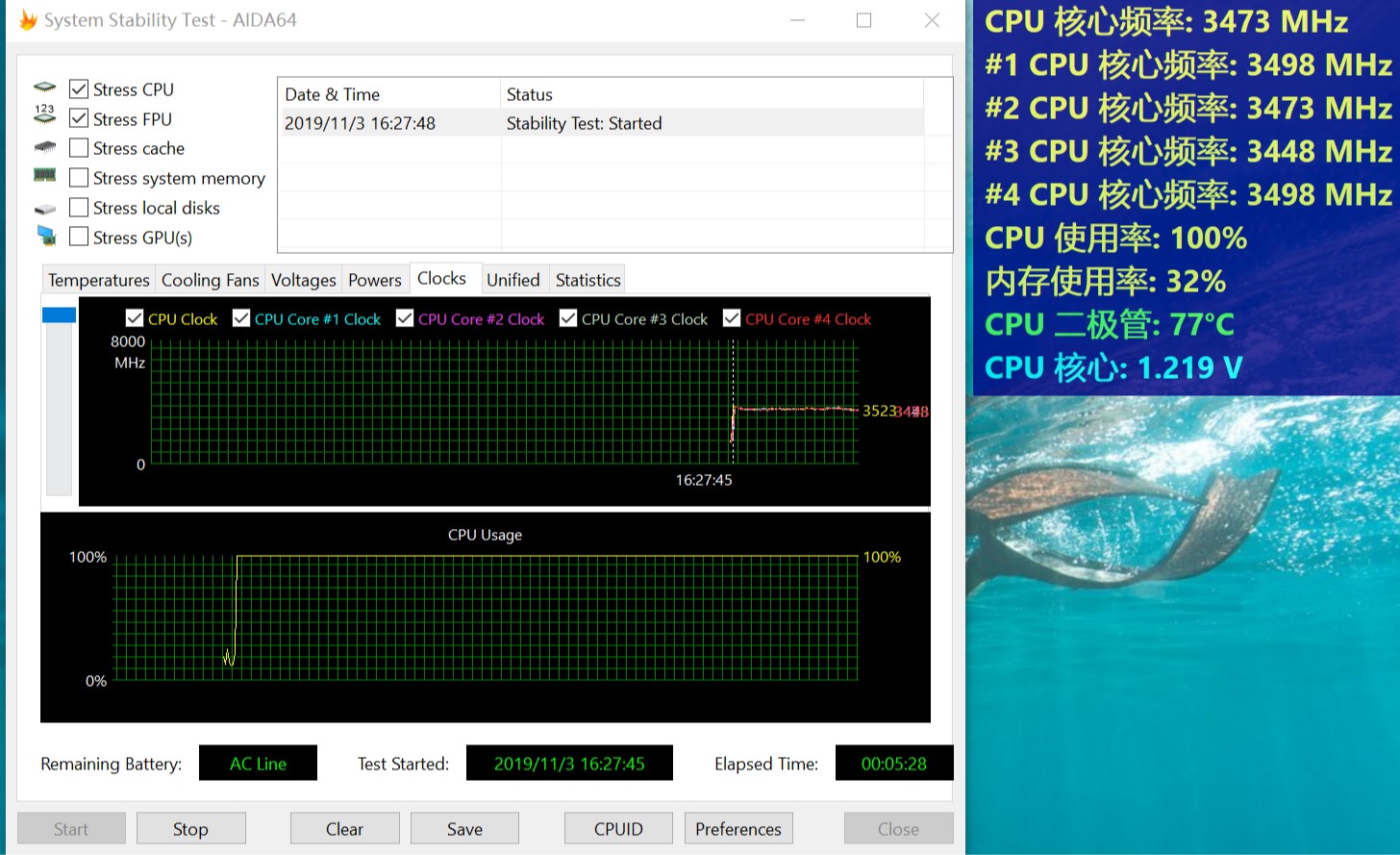Image resolution: width=1400 pixels, height=855 pixels.
Task: Click the 123 FPU icon beside Stress FPU
Action: (x=44, y=115)
